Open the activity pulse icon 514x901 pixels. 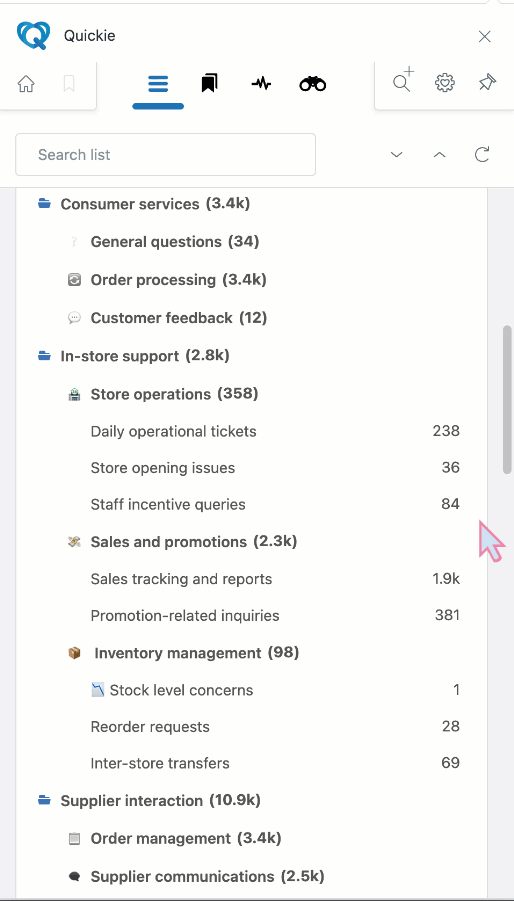click(x=261, y=84)
